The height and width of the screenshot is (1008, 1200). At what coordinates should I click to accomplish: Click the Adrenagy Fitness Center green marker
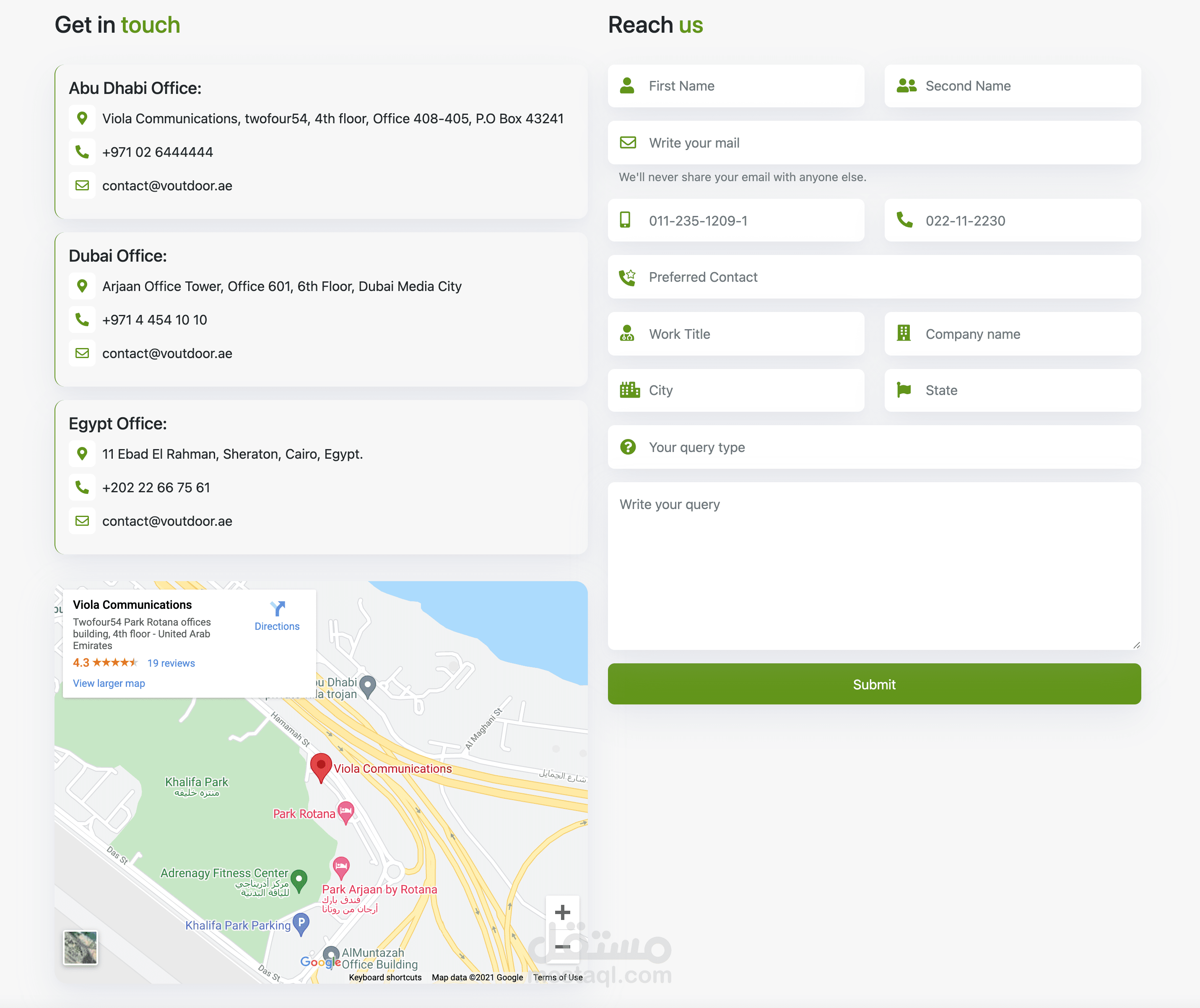pos(299,879)
